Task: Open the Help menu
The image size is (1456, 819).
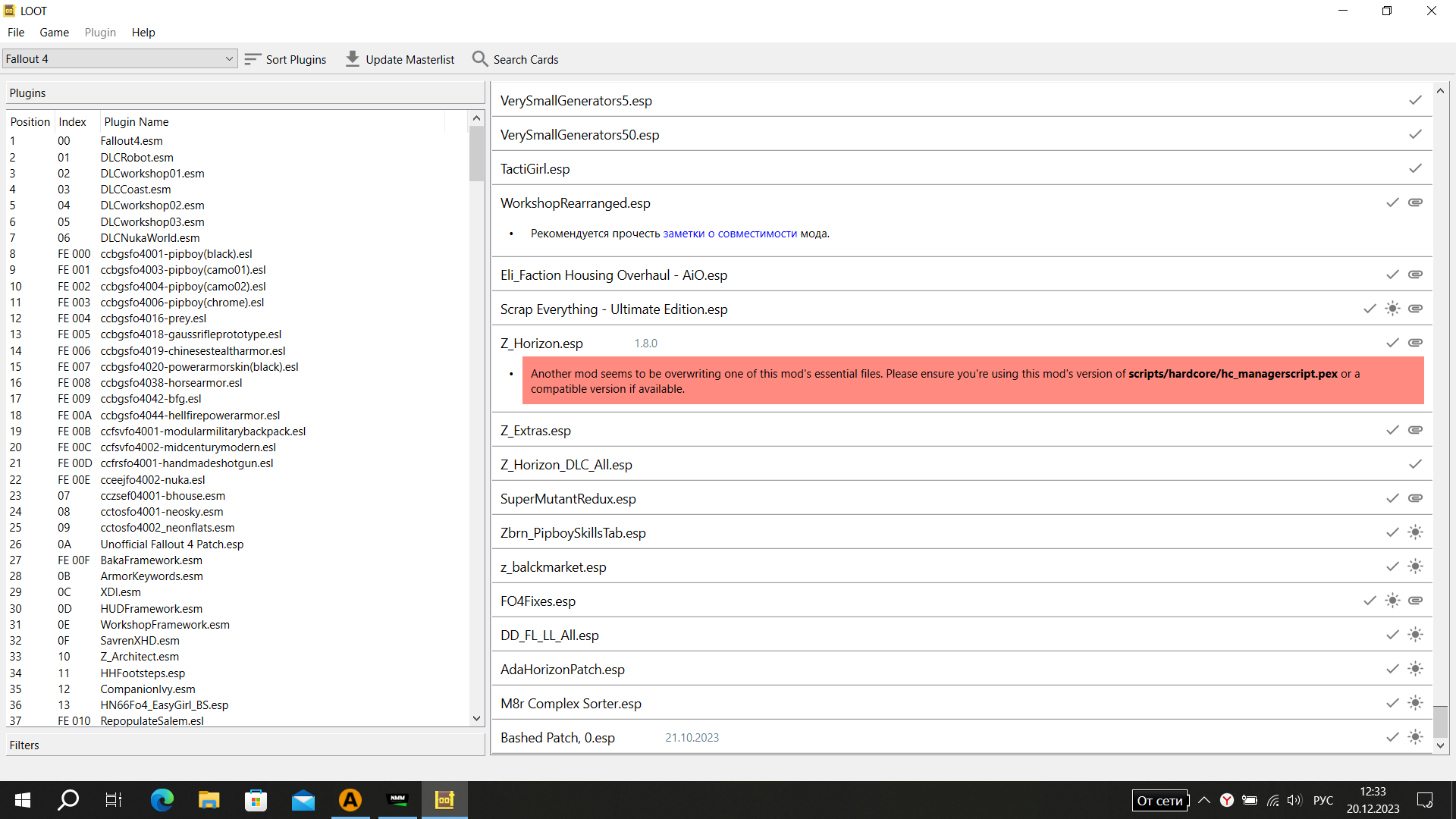Action: point(143,33)
